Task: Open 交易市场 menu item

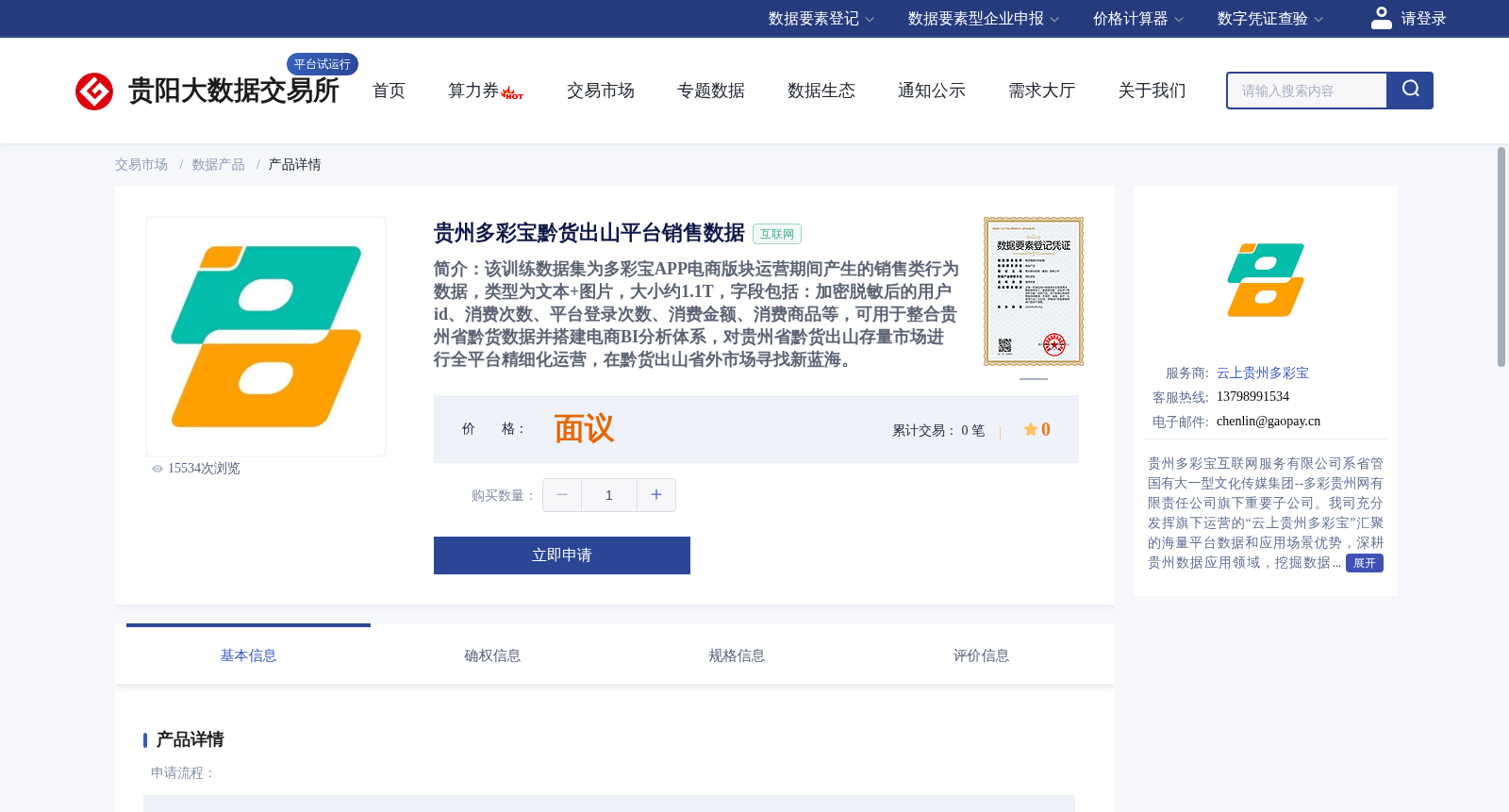Action: [601, 91]
